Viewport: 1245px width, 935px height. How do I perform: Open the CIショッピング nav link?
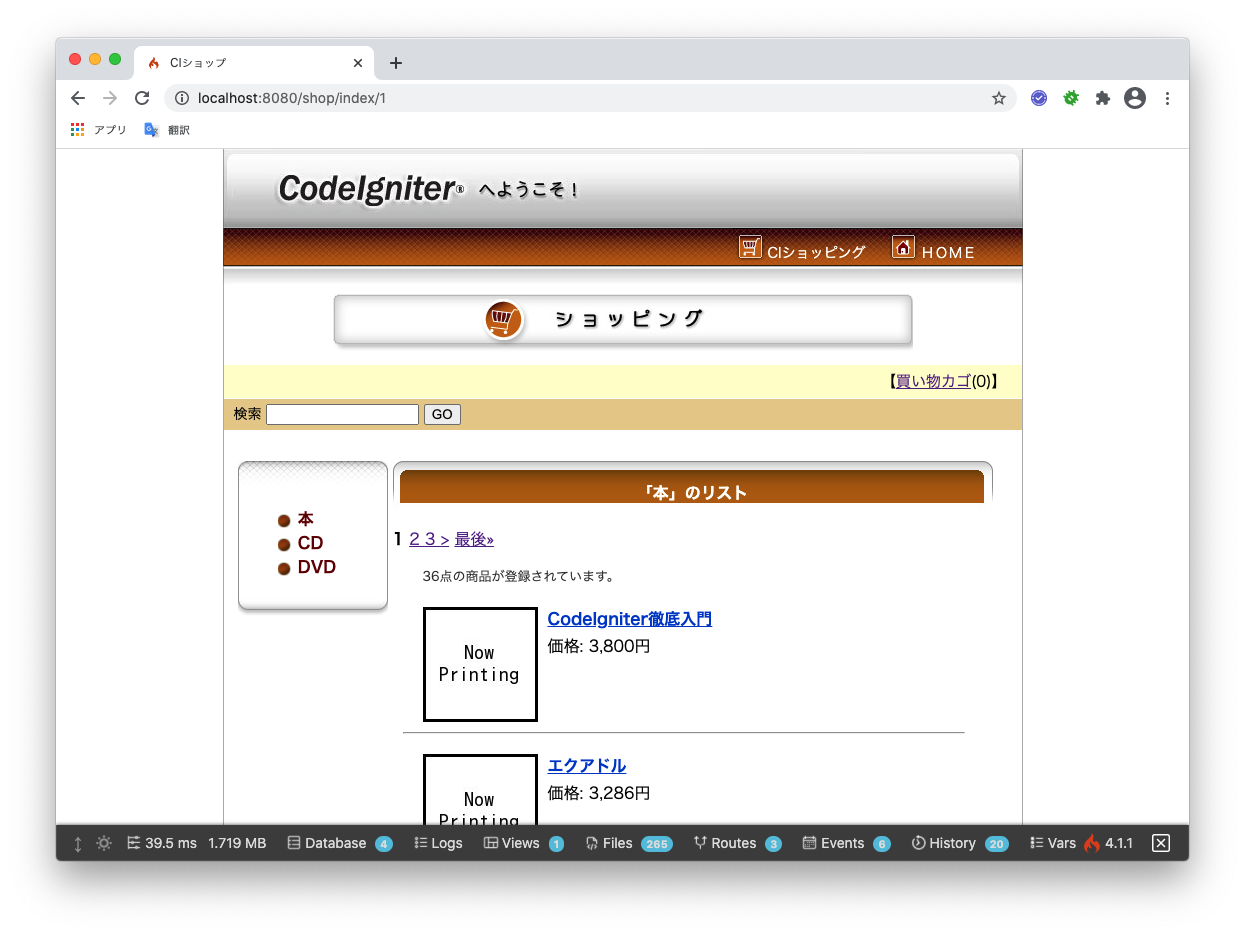click(x=802, y=248)
